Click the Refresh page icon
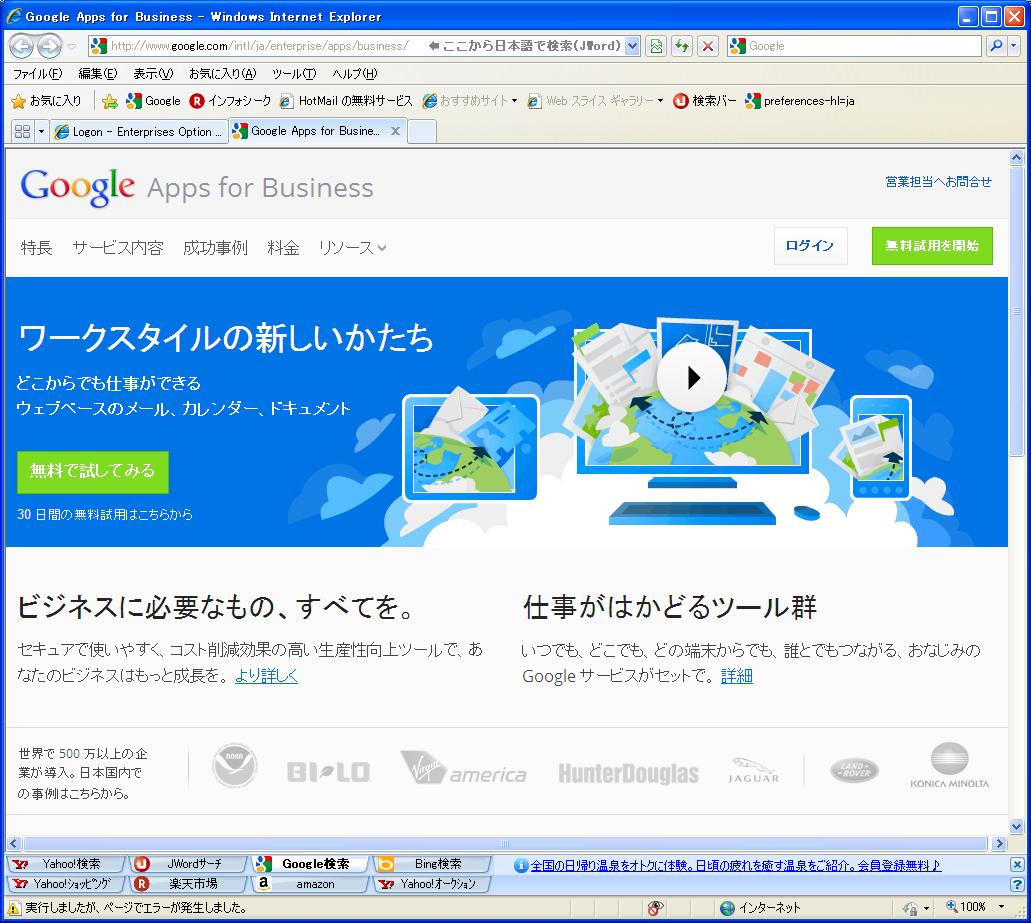Image resolution: width=1031 pixels, height=923 pixels. tap(682, 46)
